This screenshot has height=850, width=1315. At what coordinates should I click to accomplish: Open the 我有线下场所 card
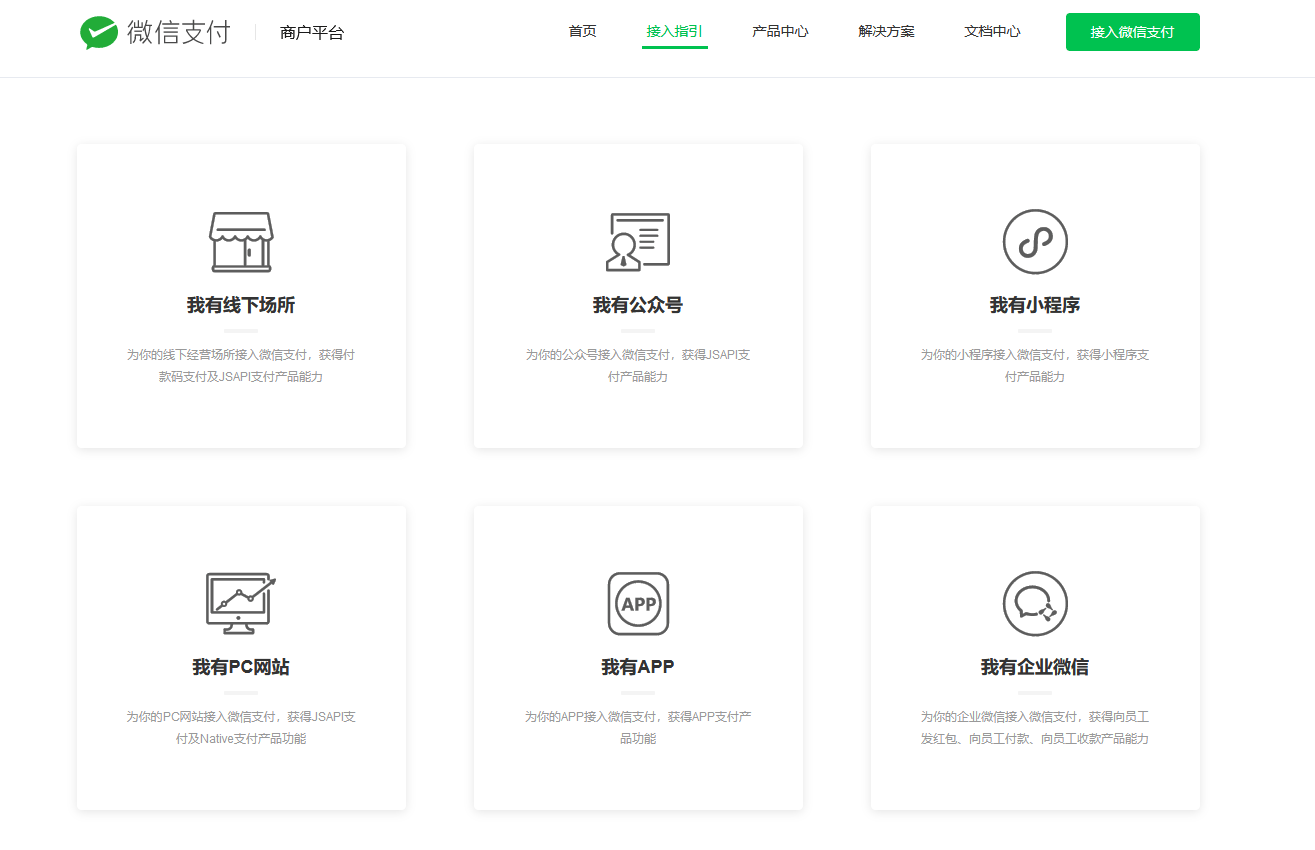pyautogui.click(x=240, y=294)
